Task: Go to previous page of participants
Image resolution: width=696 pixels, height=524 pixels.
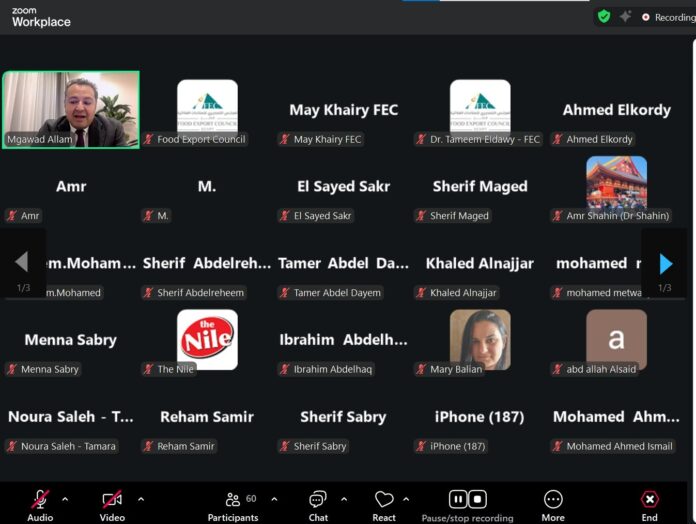Action: pos(21,263)
